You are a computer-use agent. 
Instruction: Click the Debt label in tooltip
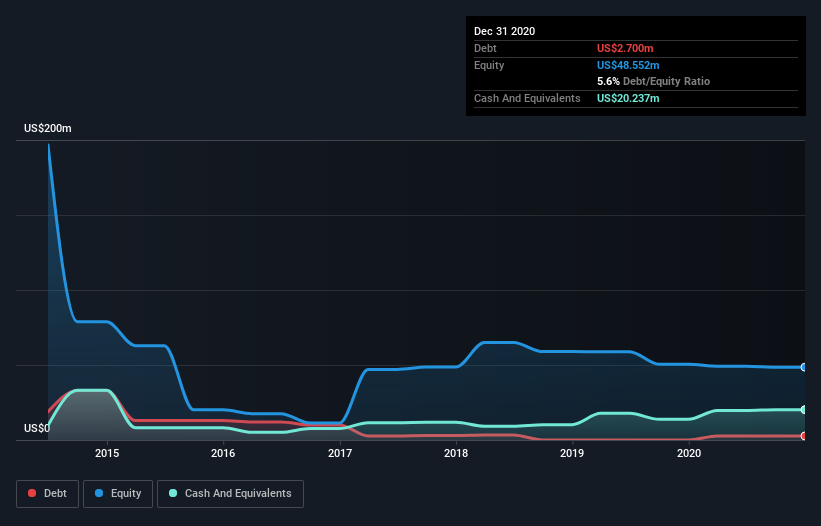pos(485,48)
